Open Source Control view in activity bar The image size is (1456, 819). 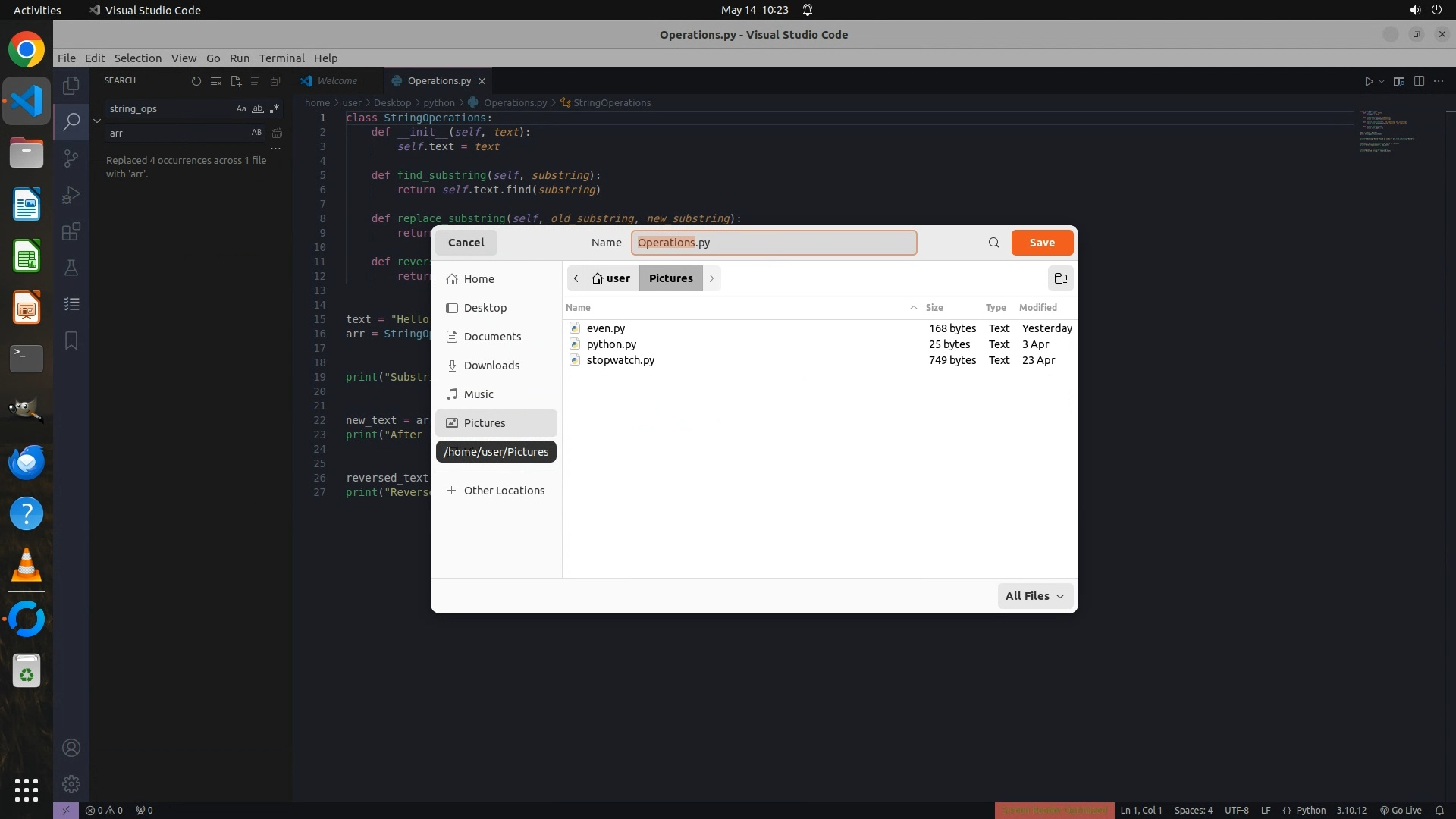coord(71,158)
